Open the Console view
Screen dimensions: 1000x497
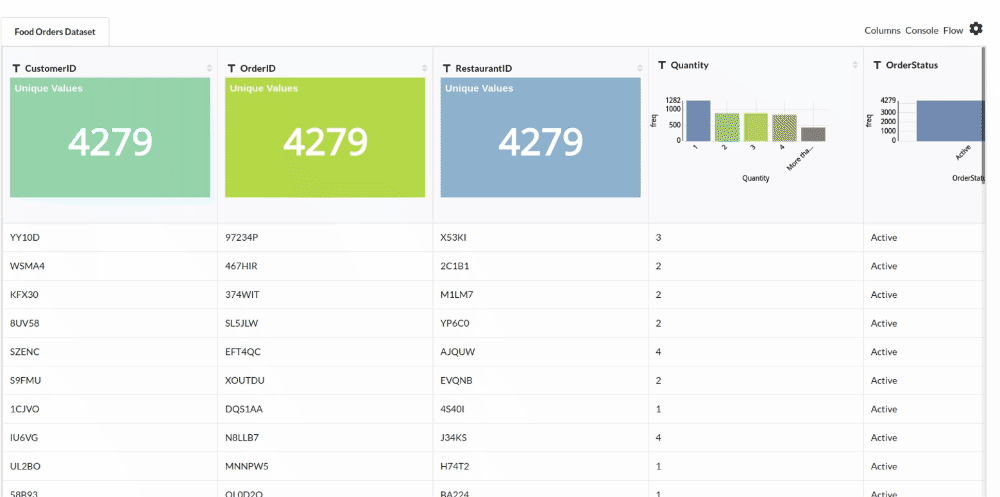tap(922, 31)
